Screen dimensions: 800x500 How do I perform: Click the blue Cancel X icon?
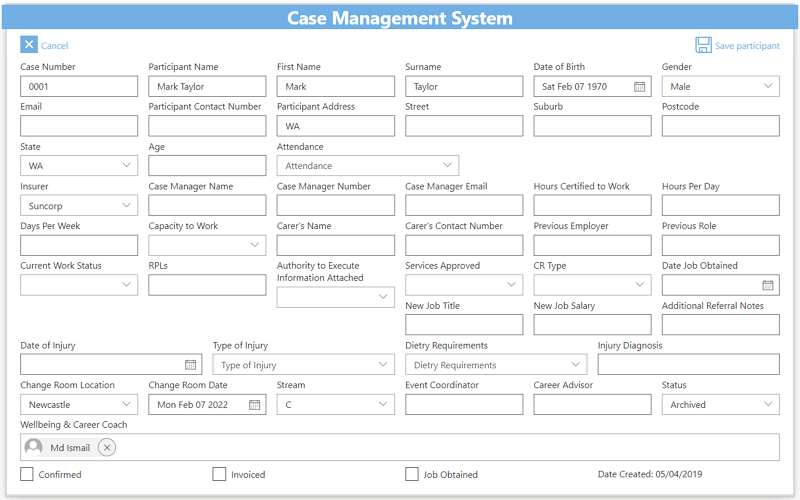(29, 45)
